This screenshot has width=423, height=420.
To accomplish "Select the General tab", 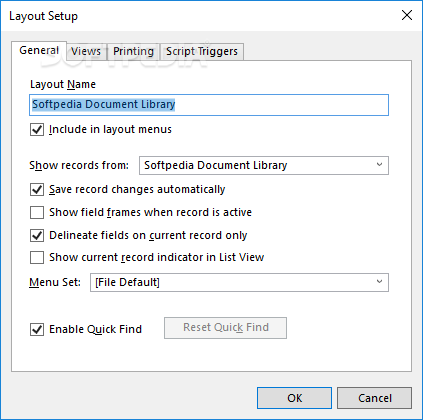I will click(x=39, y=51).
